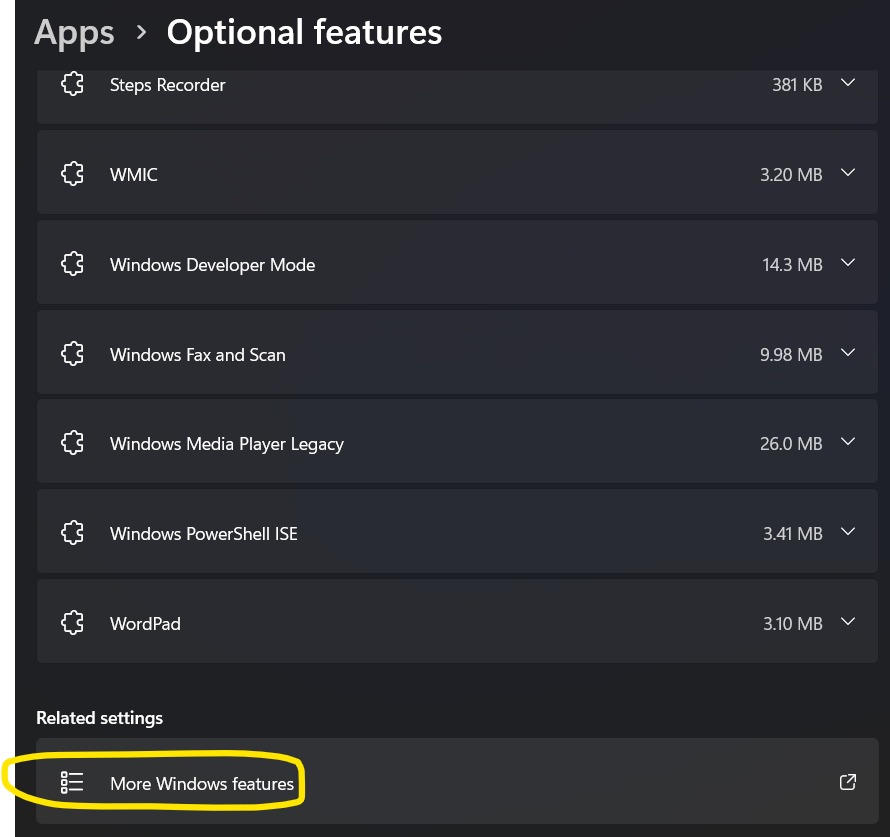
Task: Click the More Windows features list icon
Action: click(72, 783)
